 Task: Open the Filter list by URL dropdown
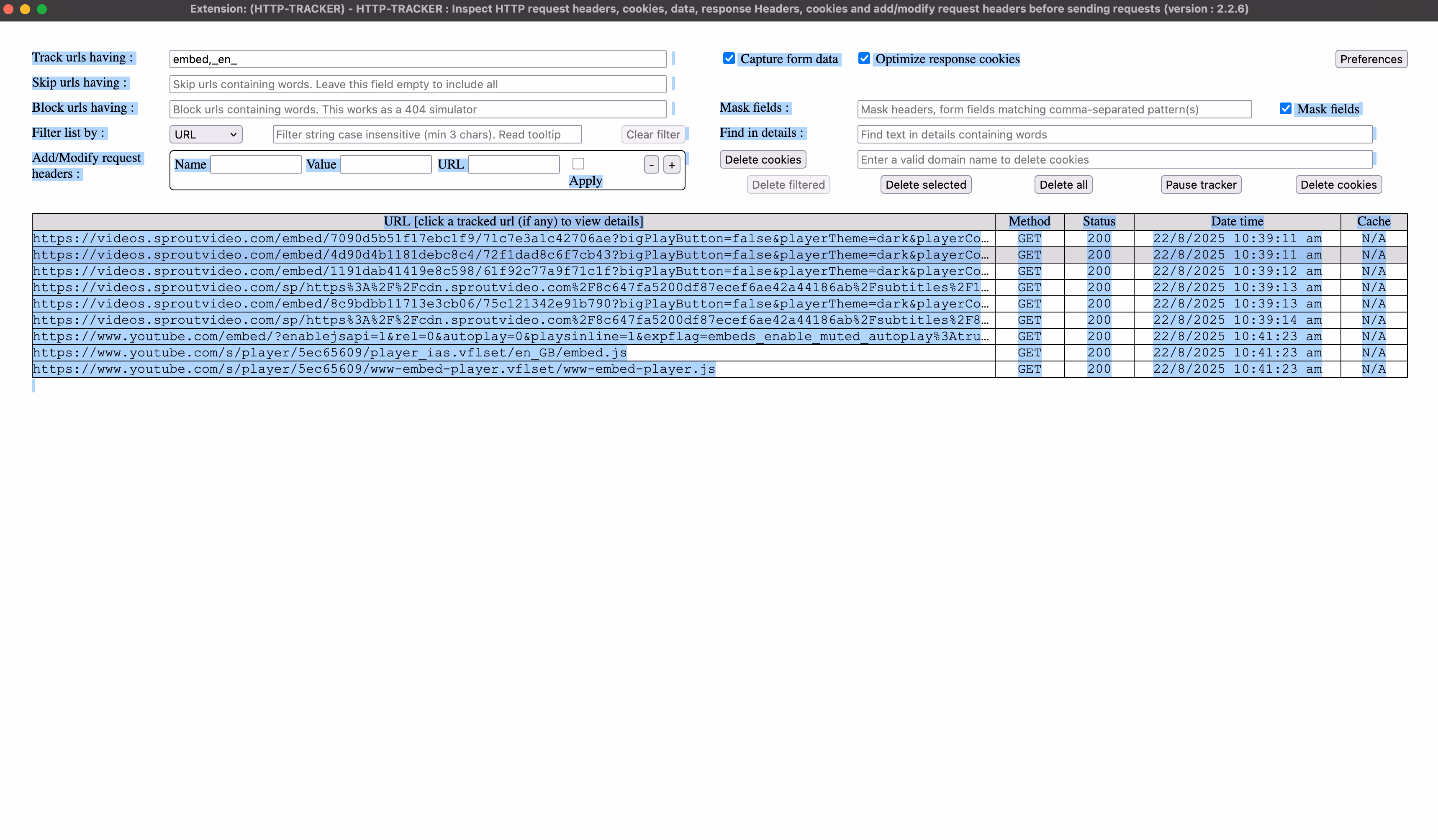point(205,135)
